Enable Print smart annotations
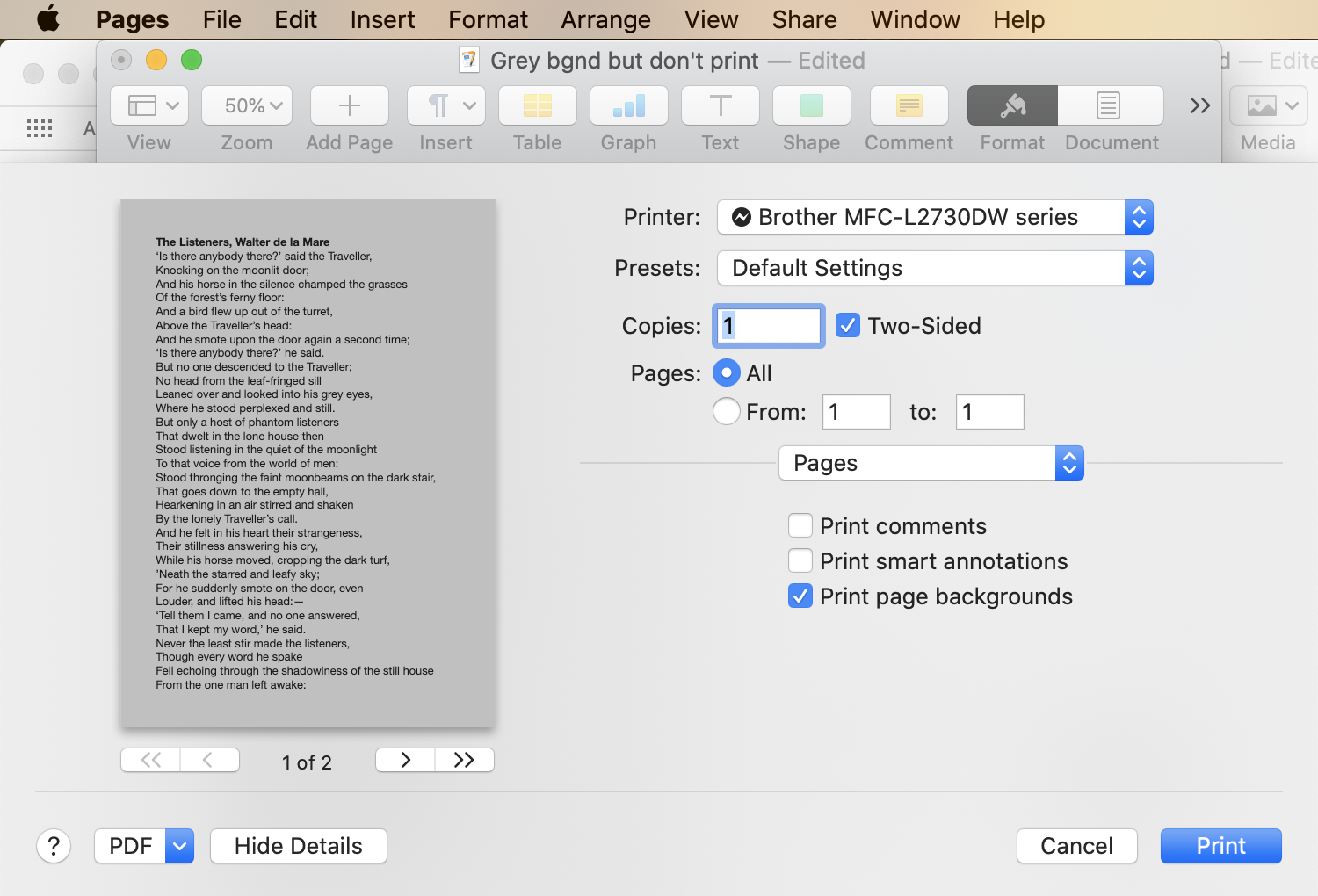This screenshot has width=1318, height=896. coord(800,561)
